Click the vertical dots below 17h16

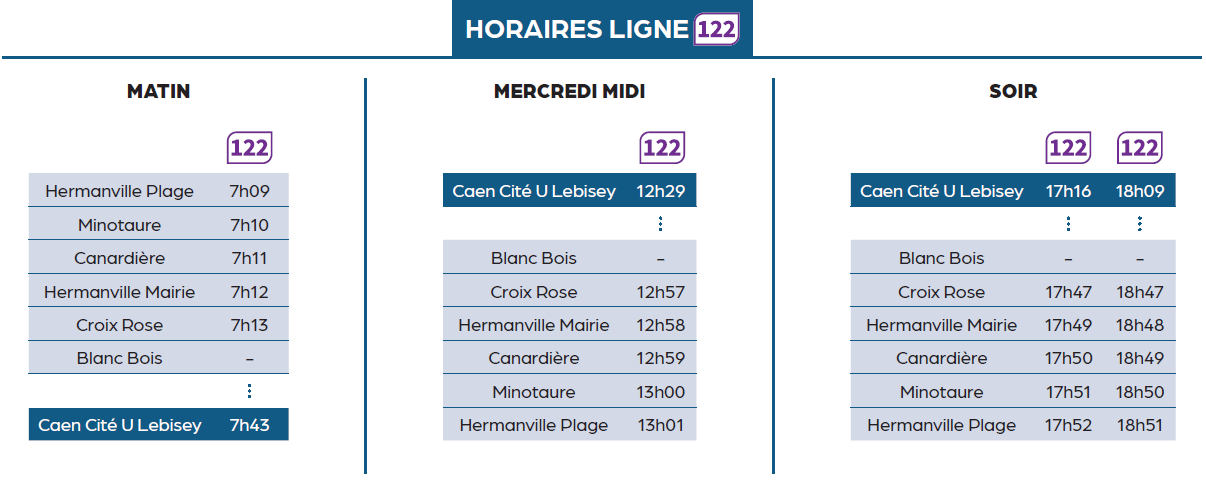click(x=1068, y=224)
